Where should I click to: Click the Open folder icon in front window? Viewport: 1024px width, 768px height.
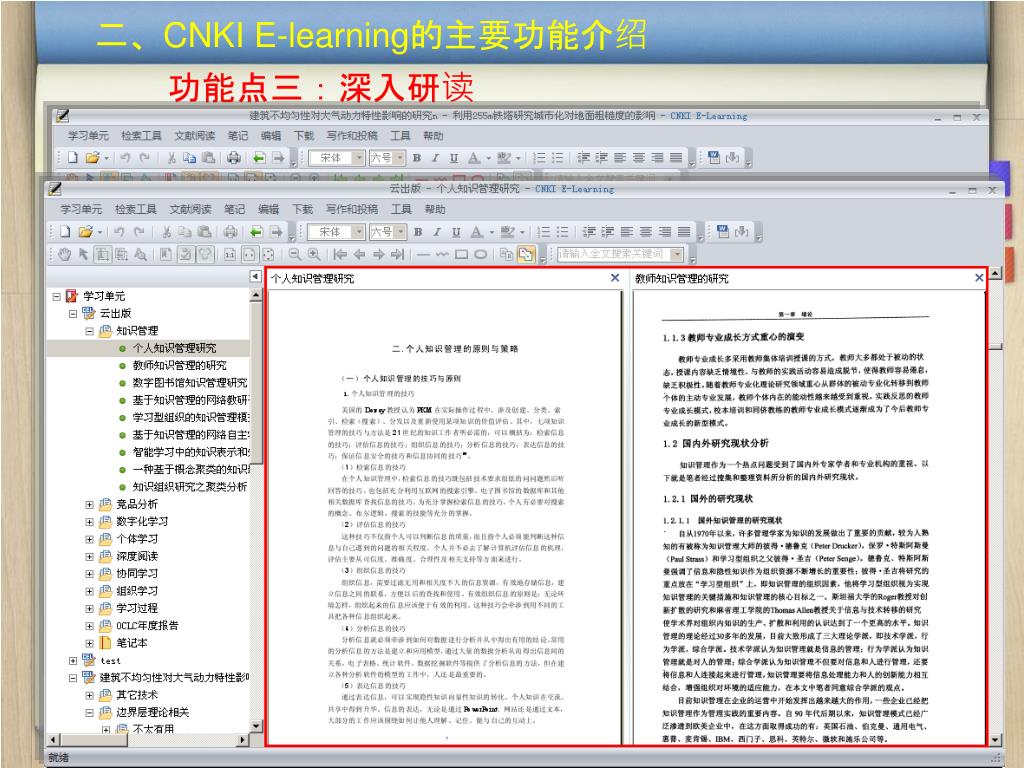86,231
